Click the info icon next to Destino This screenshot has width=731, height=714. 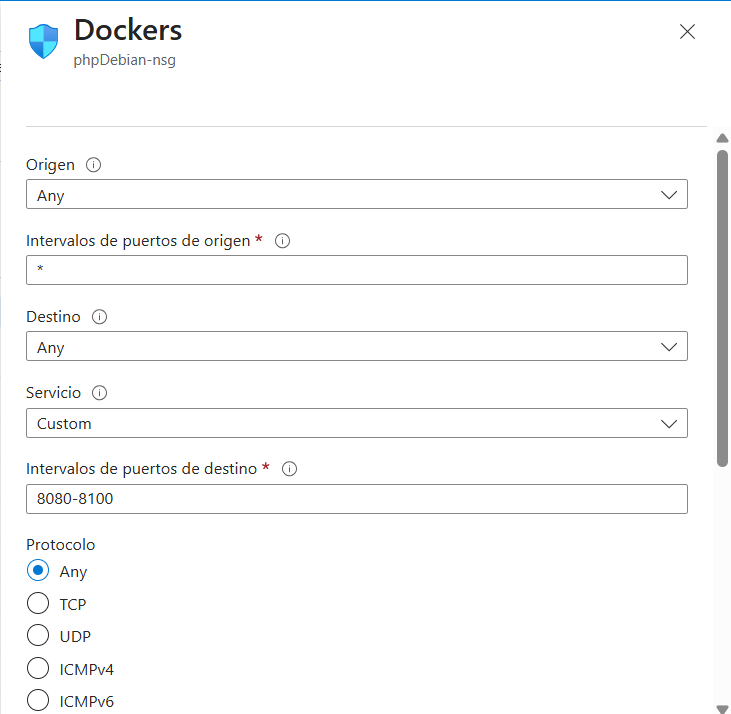(x=99, y=317)
